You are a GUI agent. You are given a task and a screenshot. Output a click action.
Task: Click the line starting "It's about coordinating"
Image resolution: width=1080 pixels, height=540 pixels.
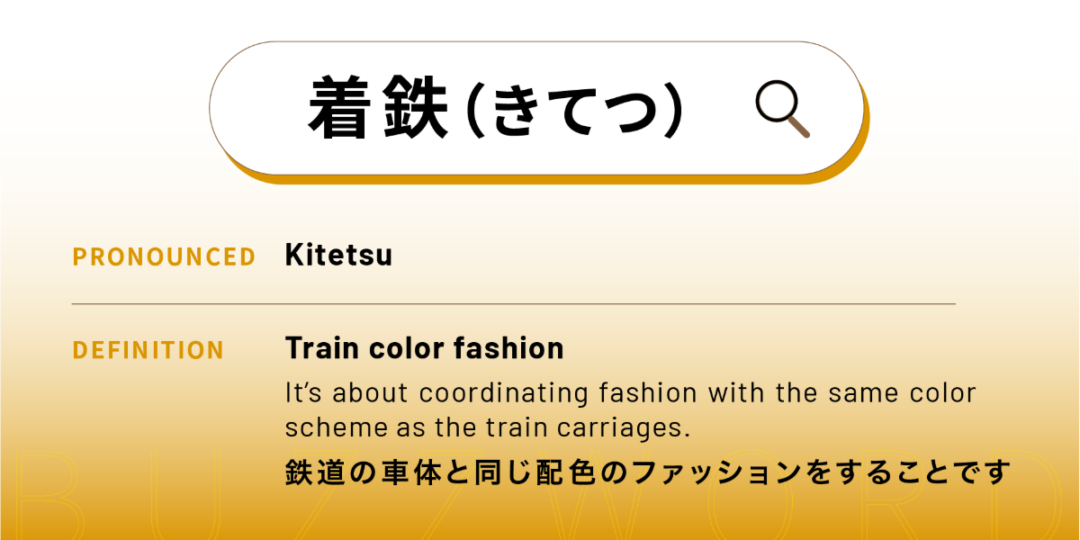[630, 392]
